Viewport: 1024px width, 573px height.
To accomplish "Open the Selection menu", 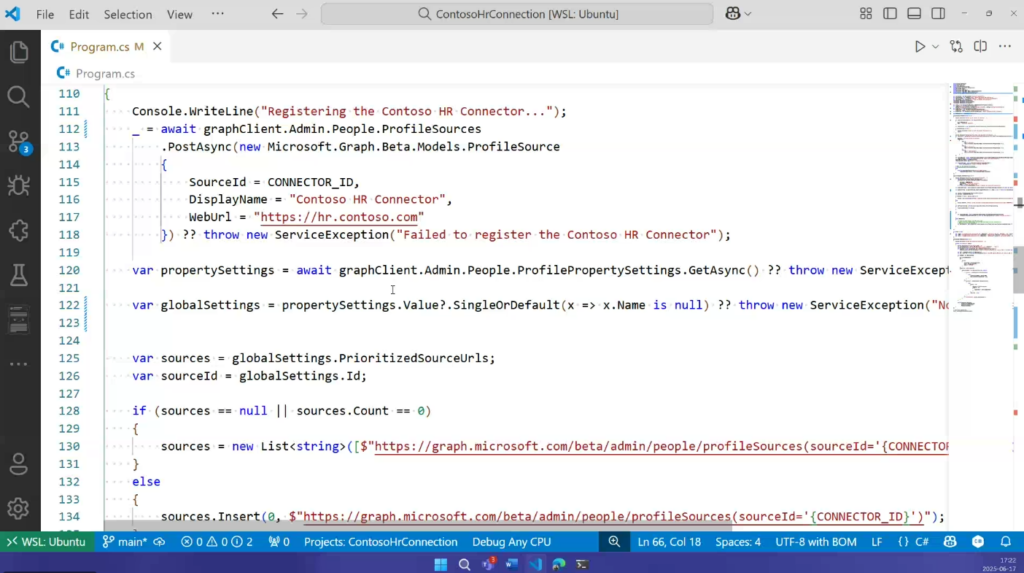I will click(x=128, y=14).
